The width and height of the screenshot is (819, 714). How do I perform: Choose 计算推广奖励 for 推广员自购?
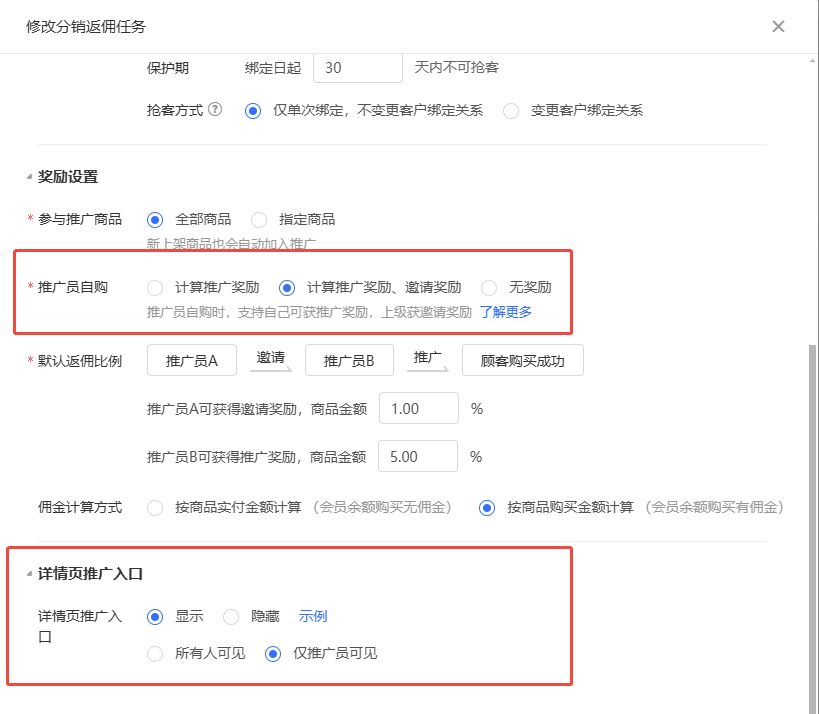pyautogui.click(x=155, y=287)
